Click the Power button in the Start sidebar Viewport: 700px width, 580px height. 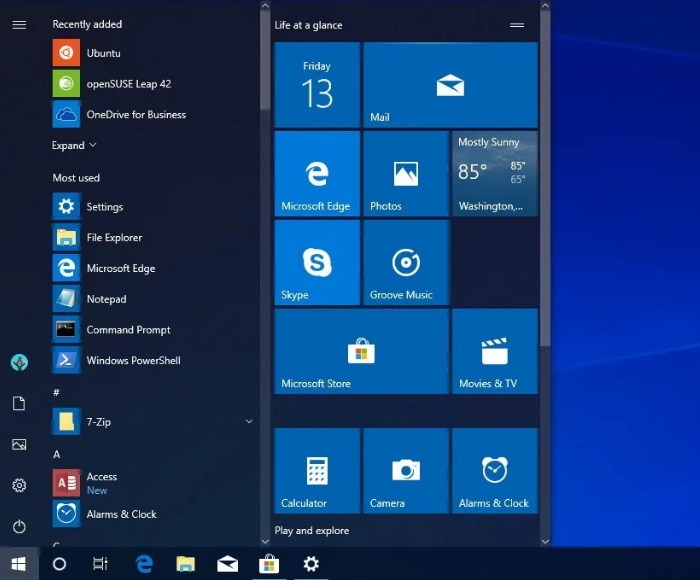pyautogui.click(x=19, y=526)
